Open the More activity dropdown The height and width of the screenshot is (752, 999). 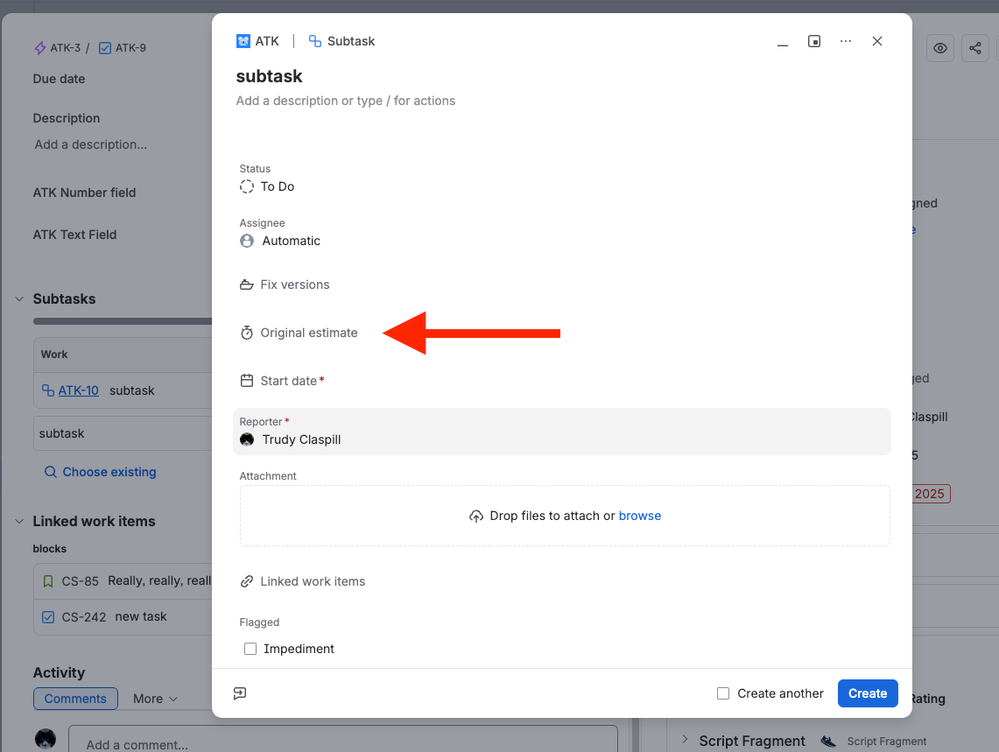pos(155,699)
